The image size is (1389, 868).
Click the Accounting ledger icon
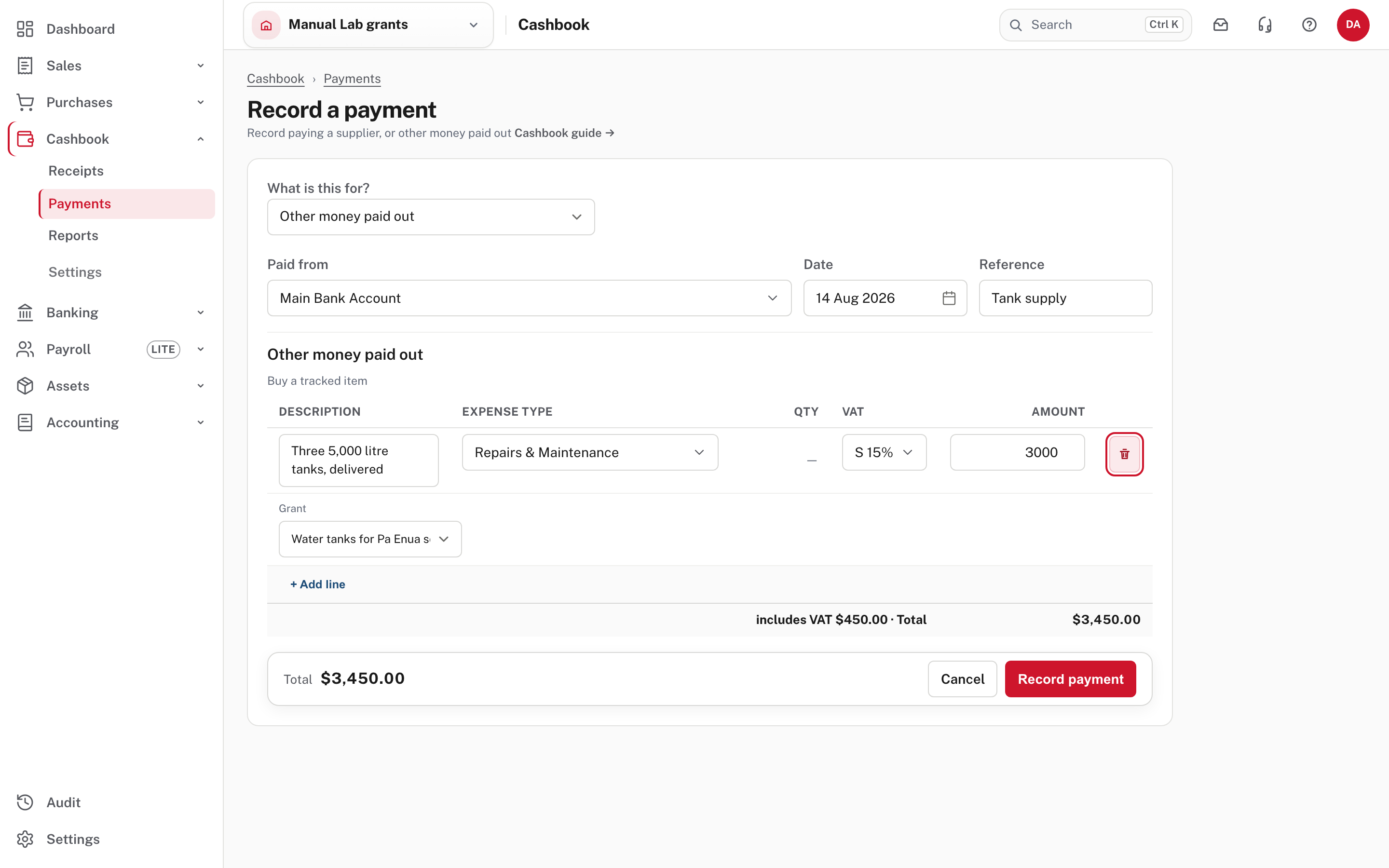pyautogui.click(x=25, y=422)
